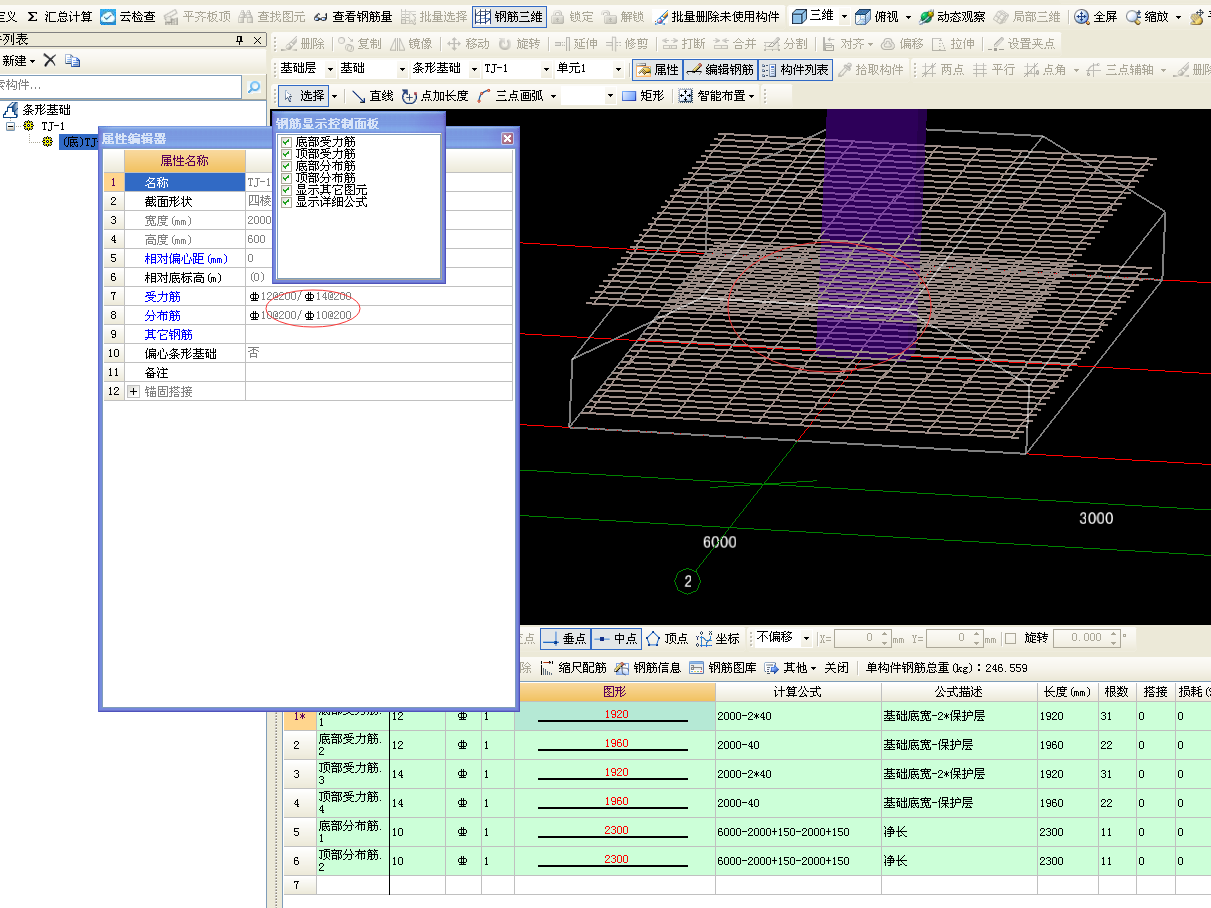
Task: Expand the 新建 new component dropdown
Action: coord(32,61)
